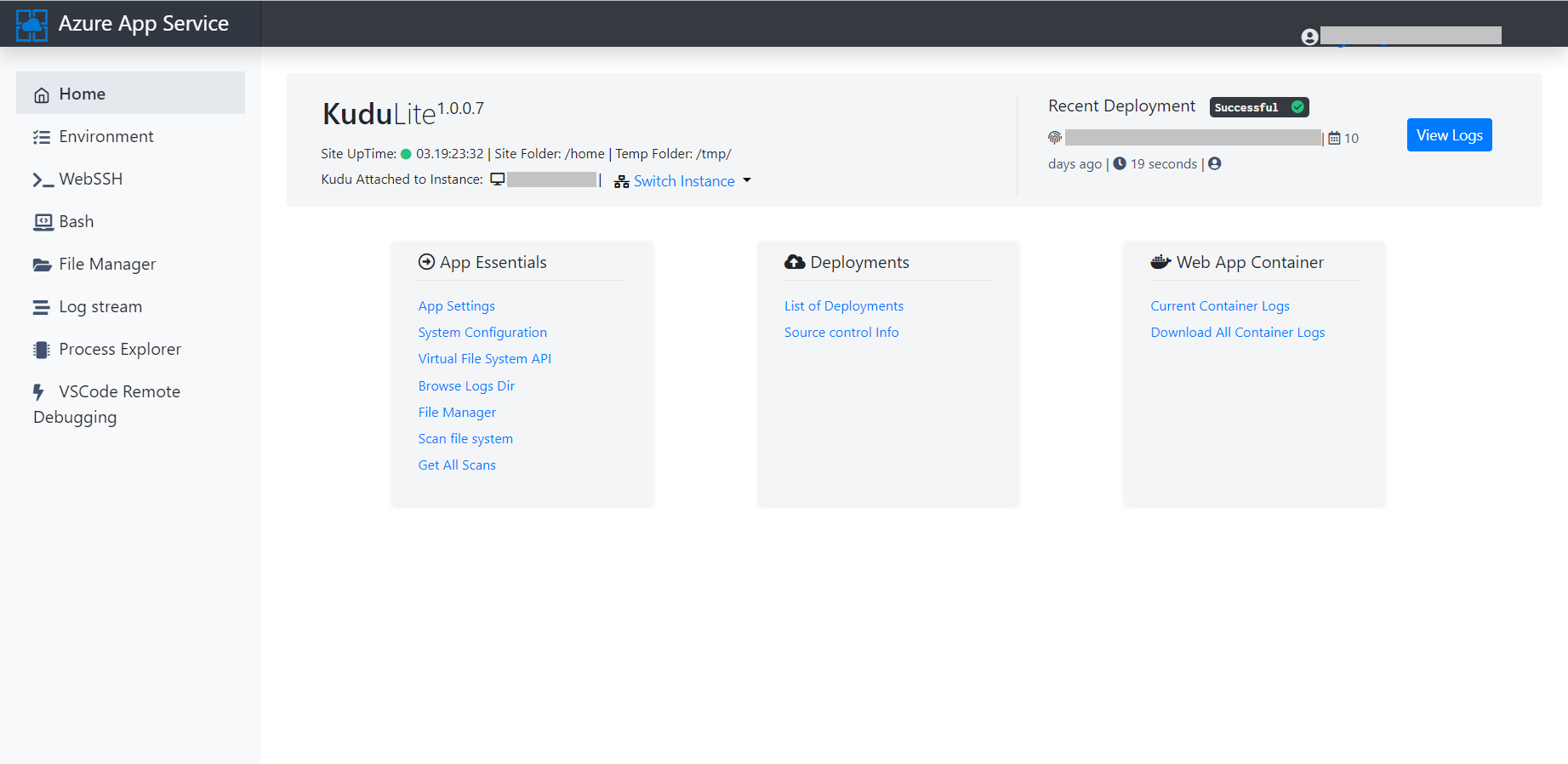The height and width of the screenshot is (764, 1568).
Task: Click the Azure App Service logo icon
Action: (x=32, y=25)
